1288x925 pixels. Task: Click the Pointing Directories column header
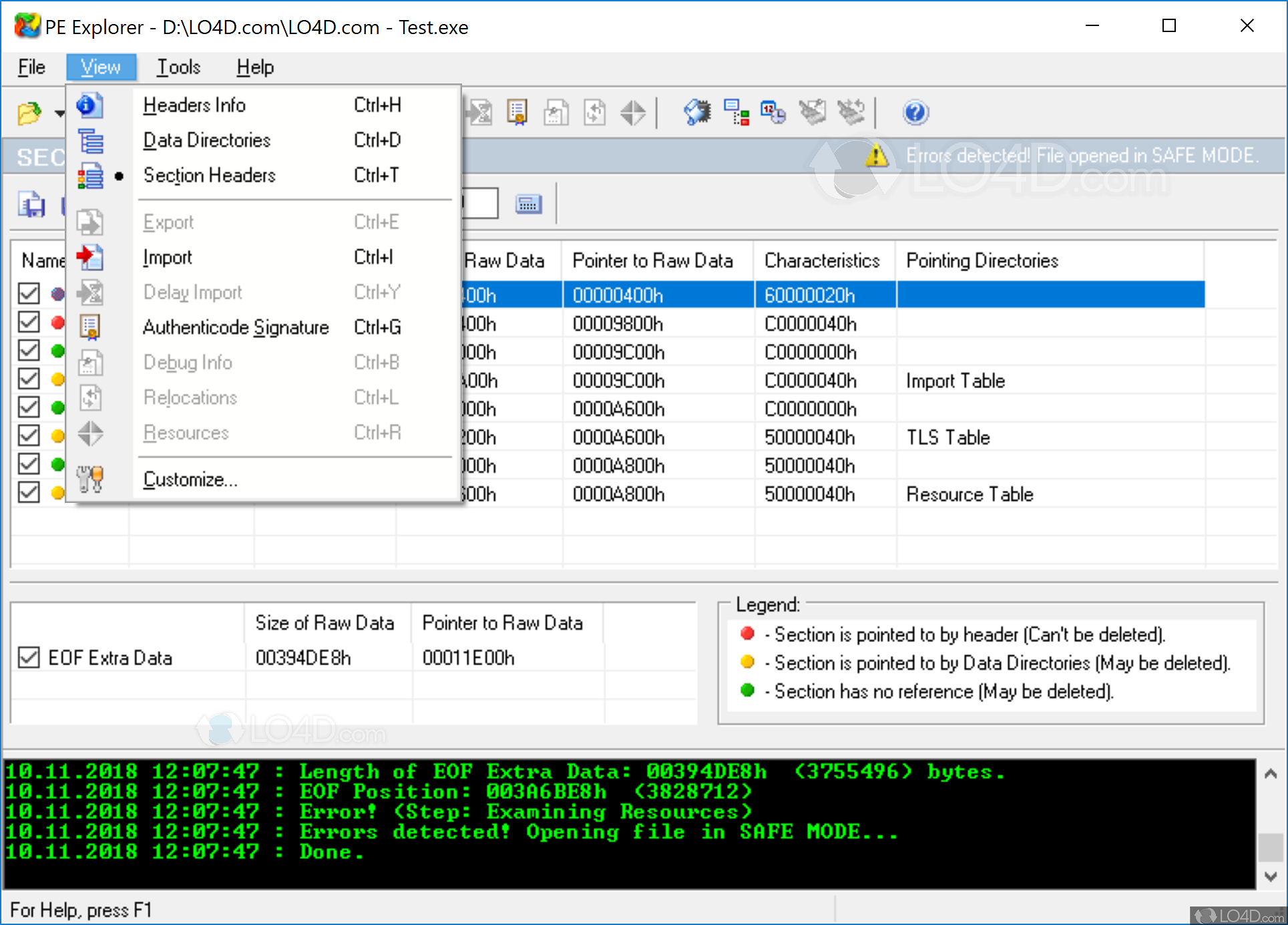pos(1050,260)
